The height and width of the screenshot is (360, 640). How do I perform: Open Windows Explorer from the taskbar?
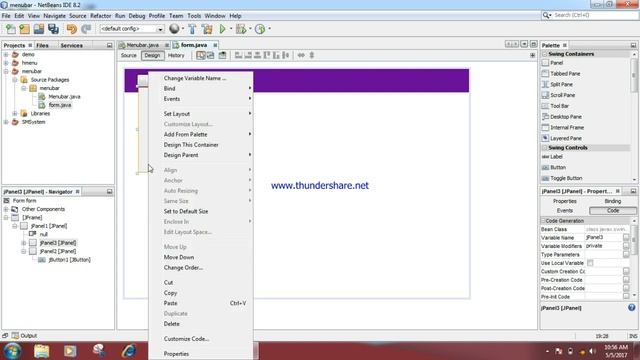pyautogui.click(x=41, y=351)
